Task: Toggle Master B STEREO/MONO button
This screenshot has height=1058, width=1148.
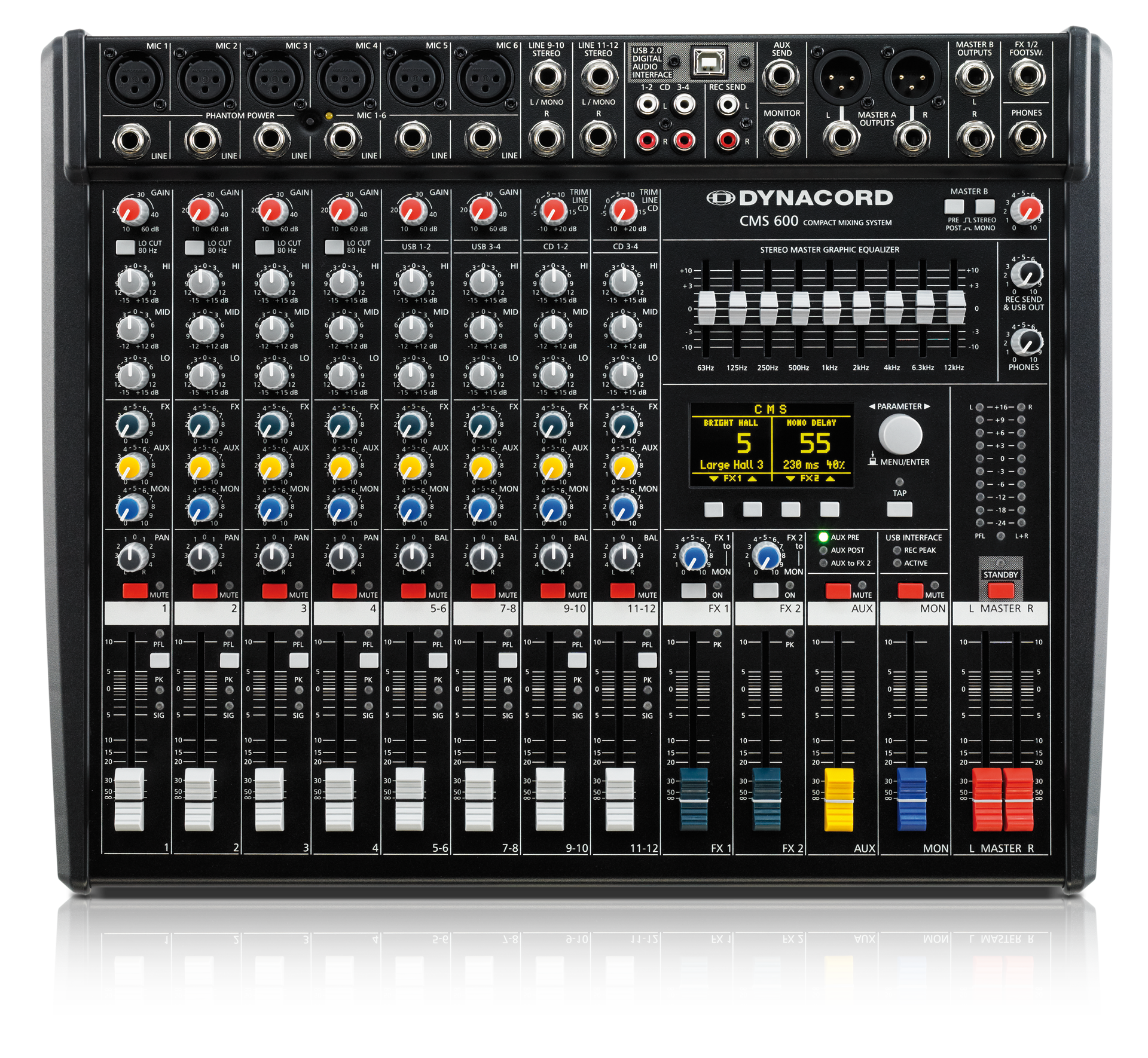Action: point(985,207)
